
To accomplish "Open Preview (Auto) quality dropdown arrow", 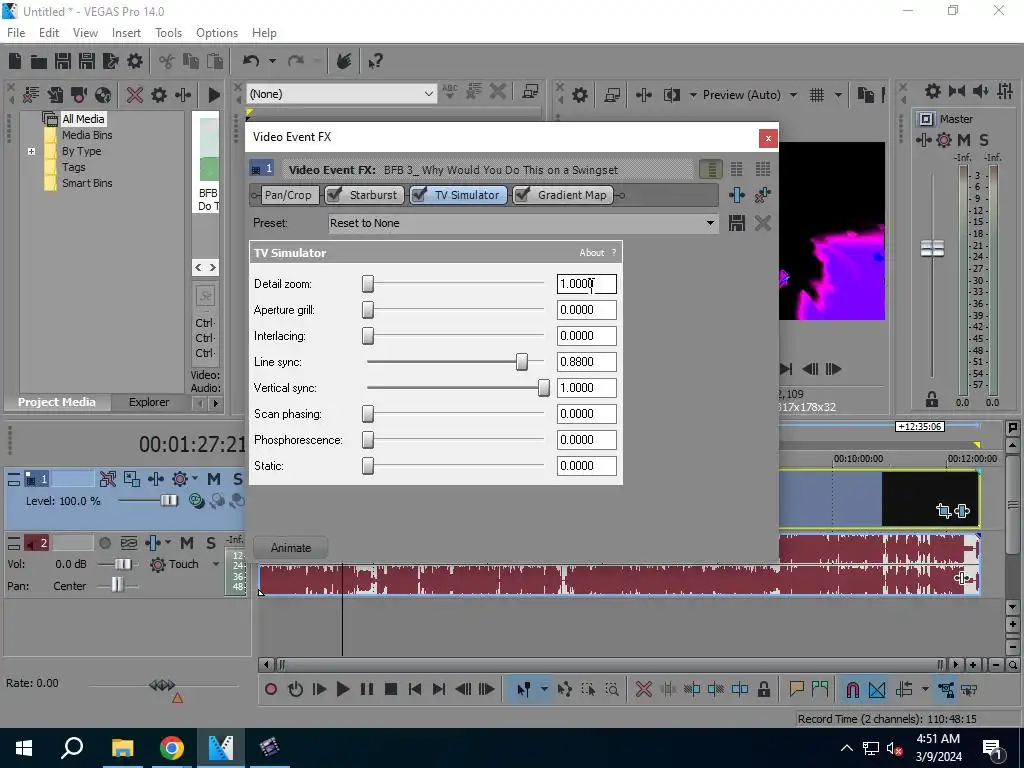I will coord(793,95).
